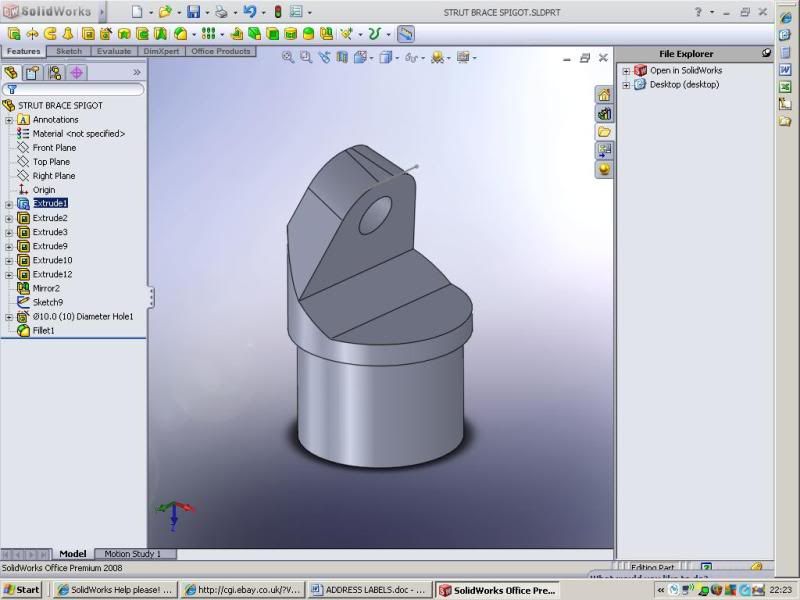Expand the Diameter Hole1 feature node
The image size is (800, 600).
point(9,317)
